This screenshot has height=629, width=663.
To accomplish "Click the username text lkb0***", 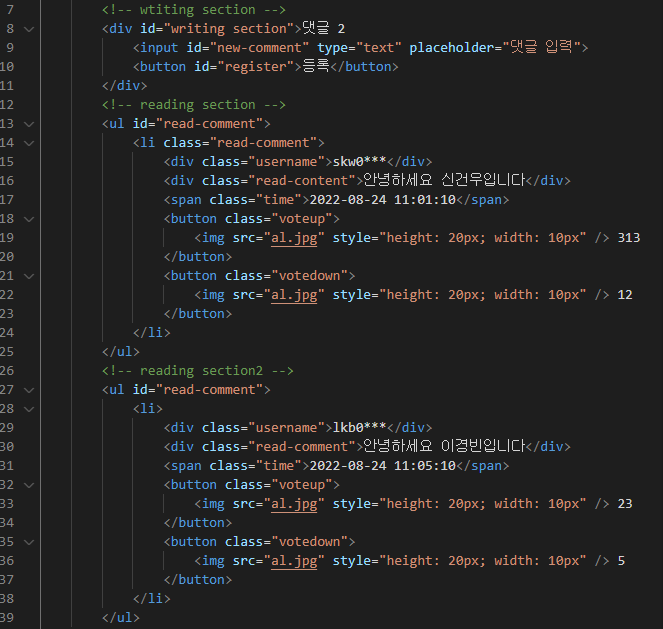I will (x=359, y=428).
